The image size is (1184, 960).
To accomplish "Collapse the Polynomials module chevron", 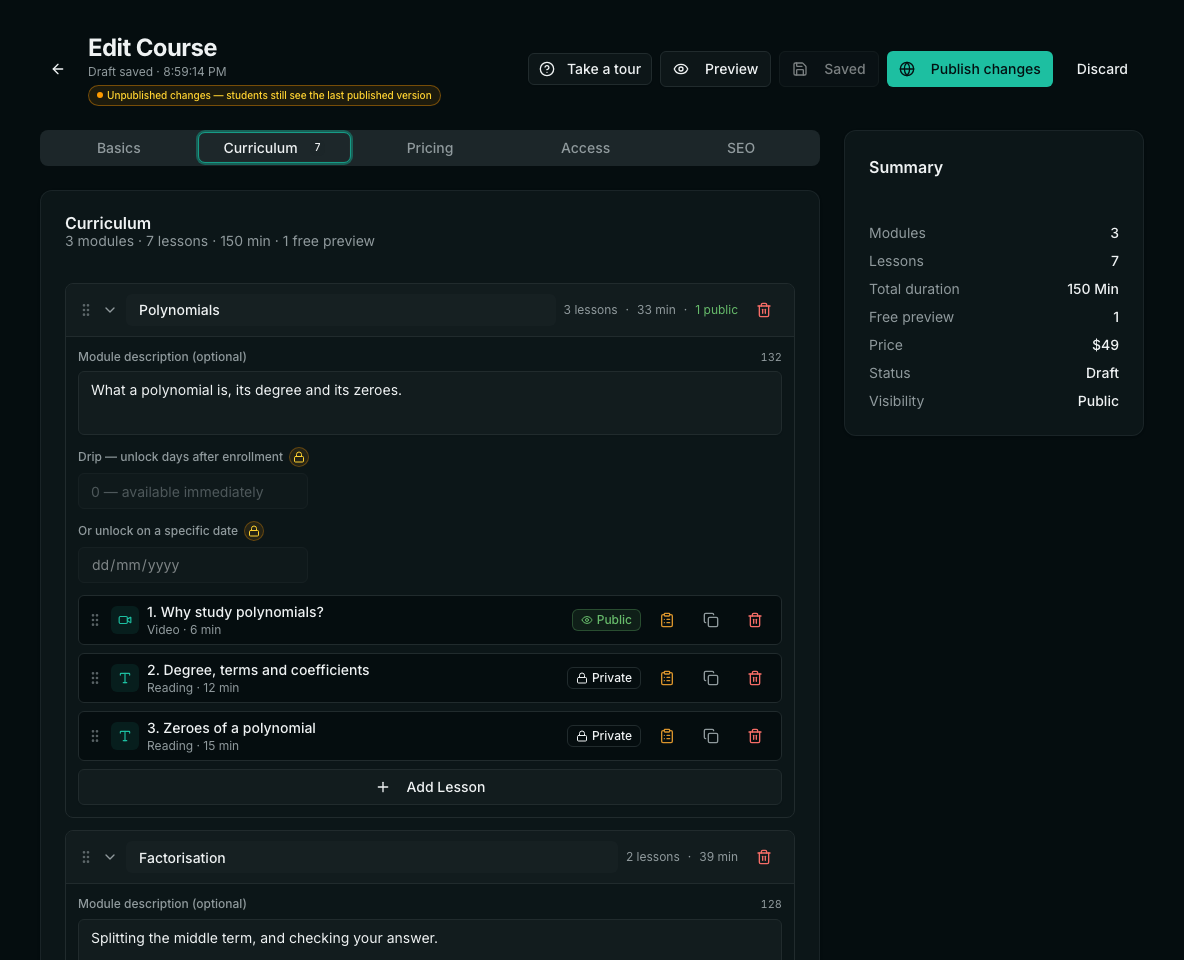I will (x=110, y=310).
